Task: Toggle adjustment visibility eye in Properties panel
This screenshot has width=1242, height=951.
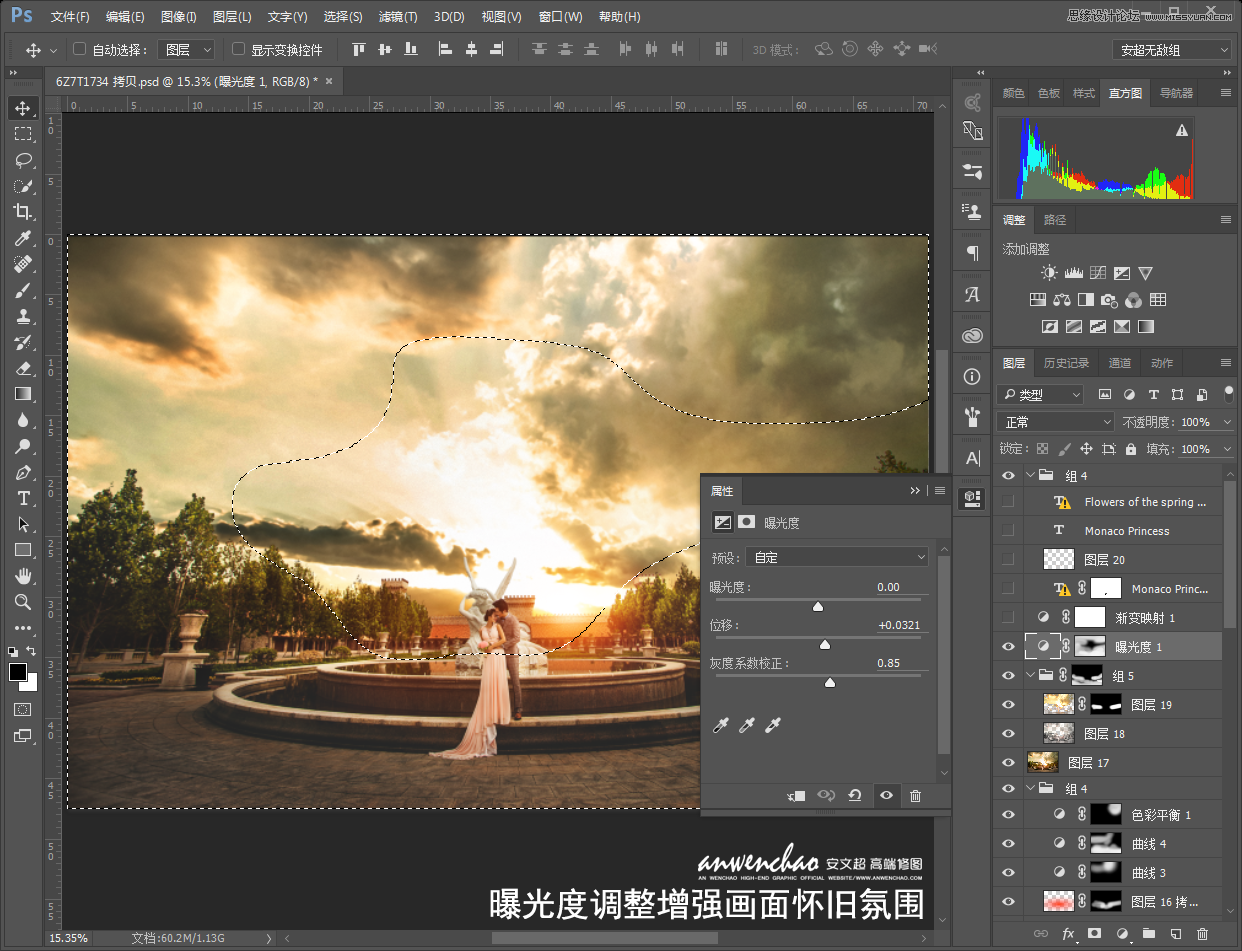Action: tap(885, 796)
